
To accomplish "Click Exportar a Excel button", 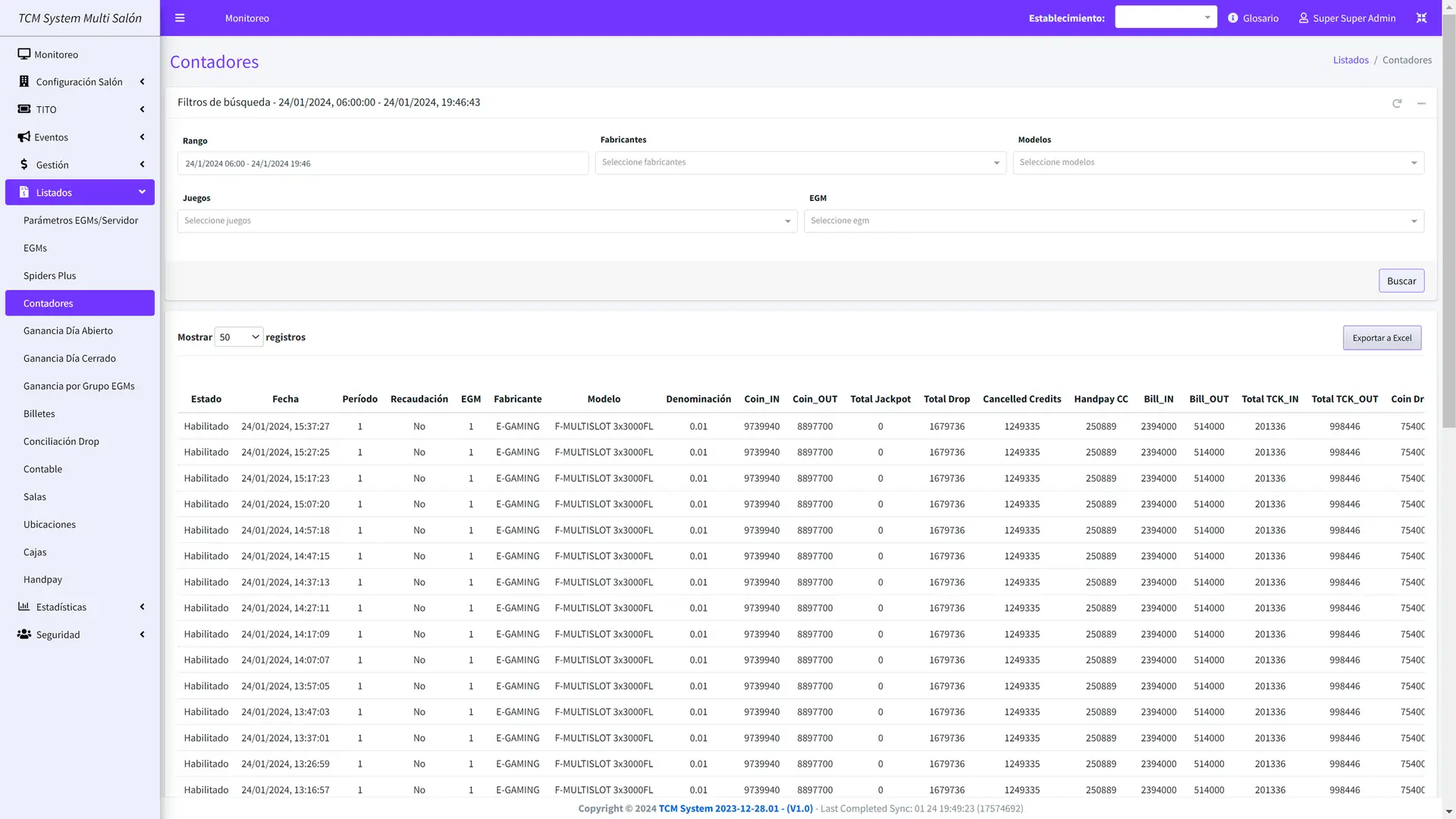I will coord(1382,338).
